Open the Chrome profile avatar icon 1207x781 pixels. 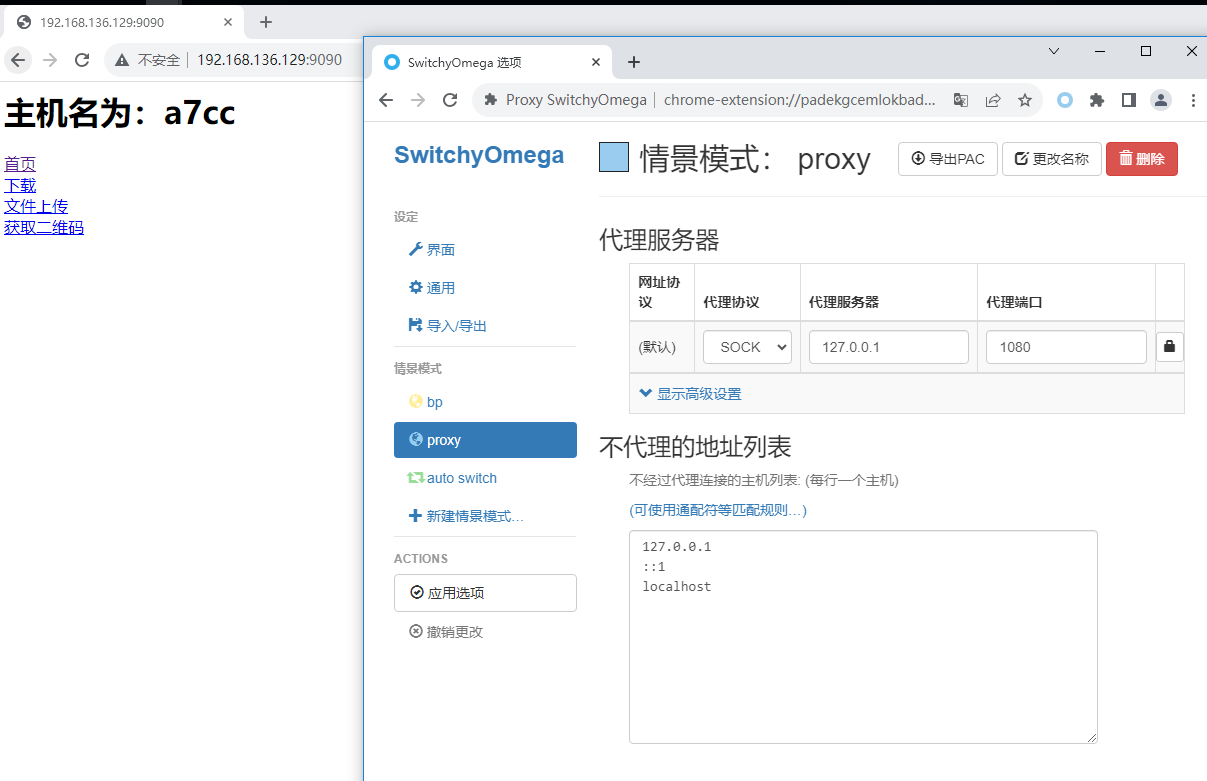tap(1161, 100)
